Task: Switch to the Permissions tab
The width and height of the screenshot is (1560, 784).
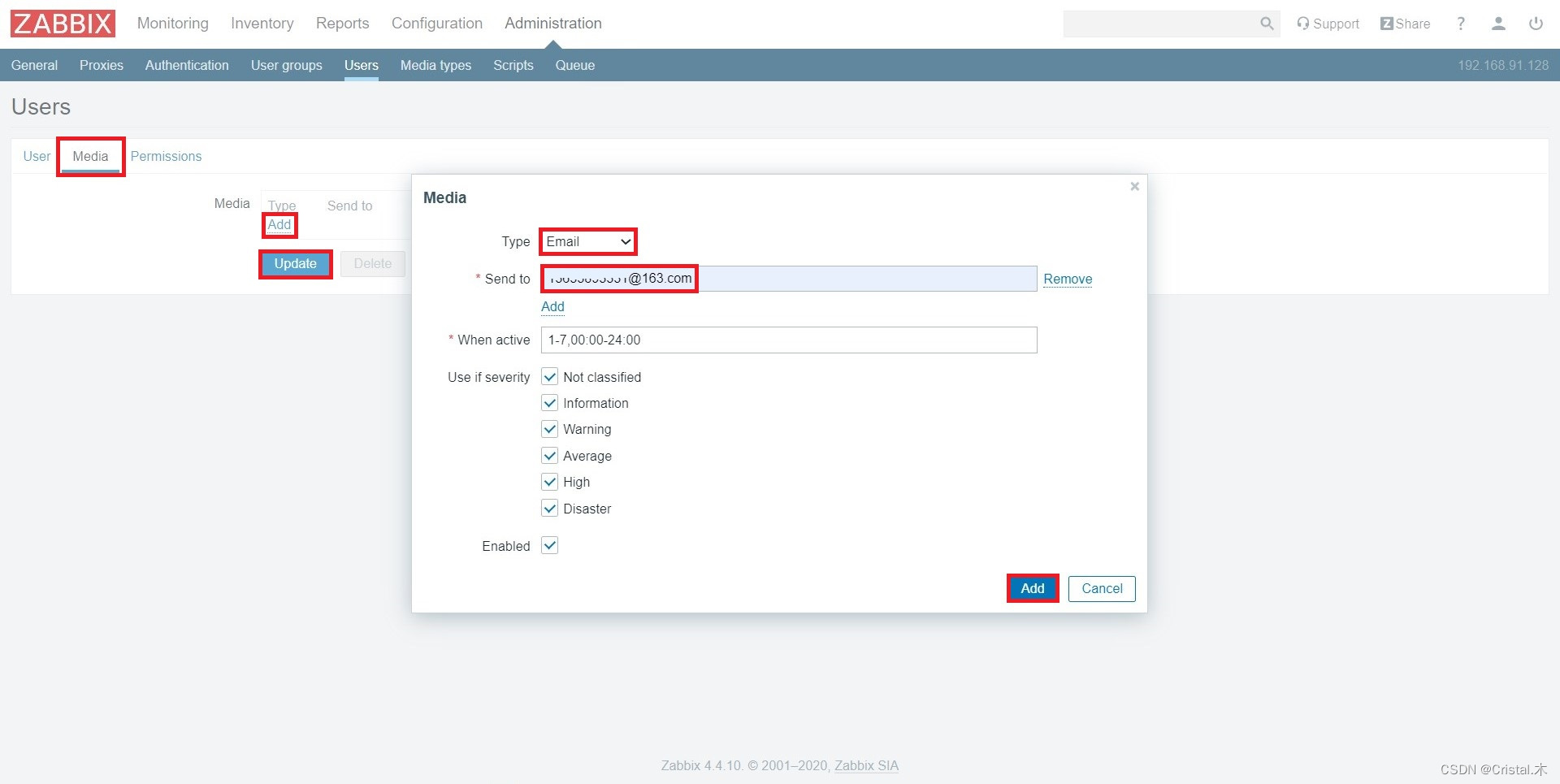Action: 166,156
